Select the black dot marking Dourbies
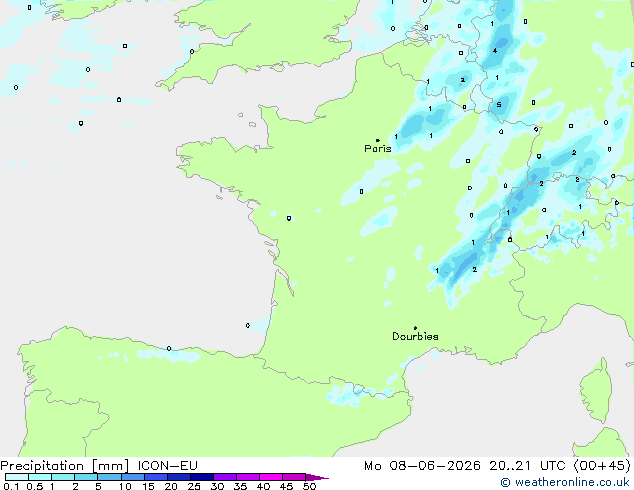The width and height of the screenshot is (634, 490). [415, 328]
